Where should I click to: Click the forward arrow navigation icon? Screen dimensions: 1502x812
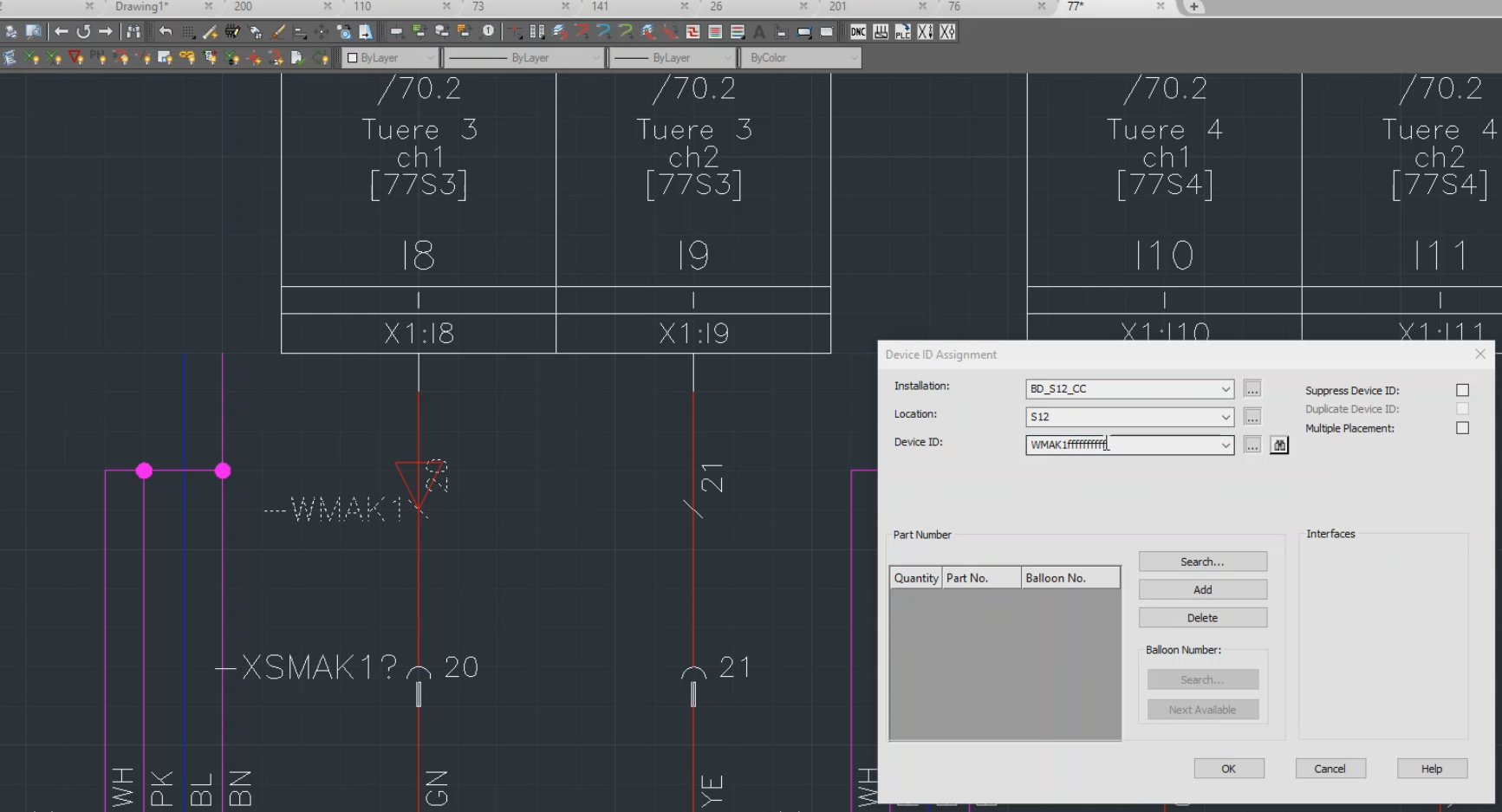point(105,31)
